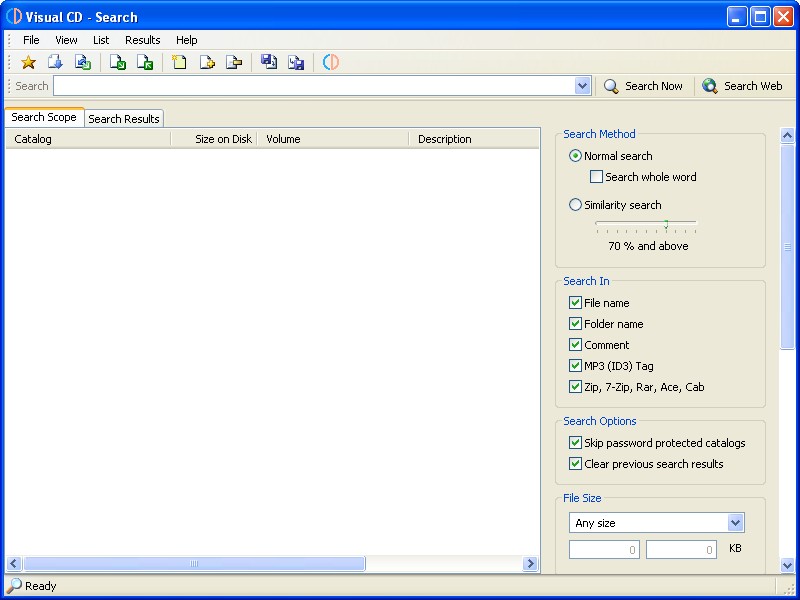Click the options panel scroll down arrow
800x600 pixels.
click(787, 565)
